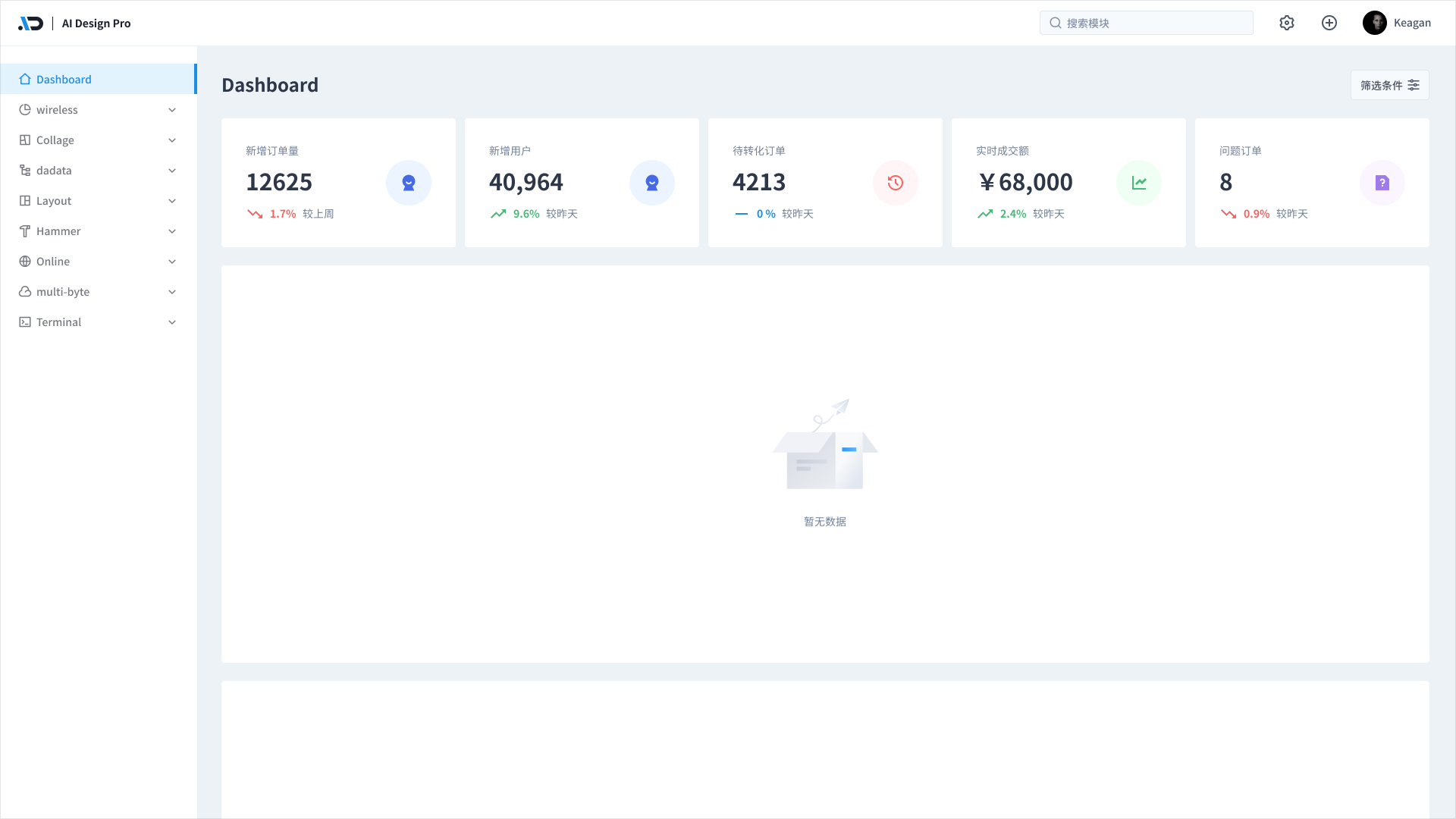Click the settings gear icon in header
This screenshot has height=819, width=1456.
pyautogui.click(x=1287, y=23)
